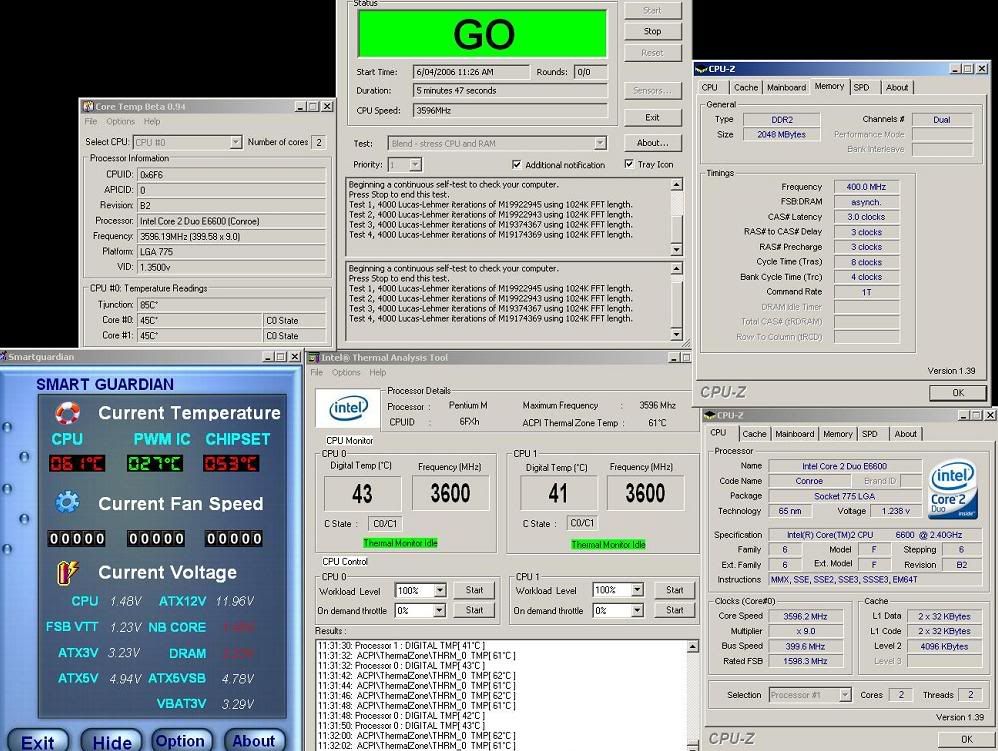
Task: Switch to the CPU tab in the CPU-Z timings window
Action: coord(710,88)
